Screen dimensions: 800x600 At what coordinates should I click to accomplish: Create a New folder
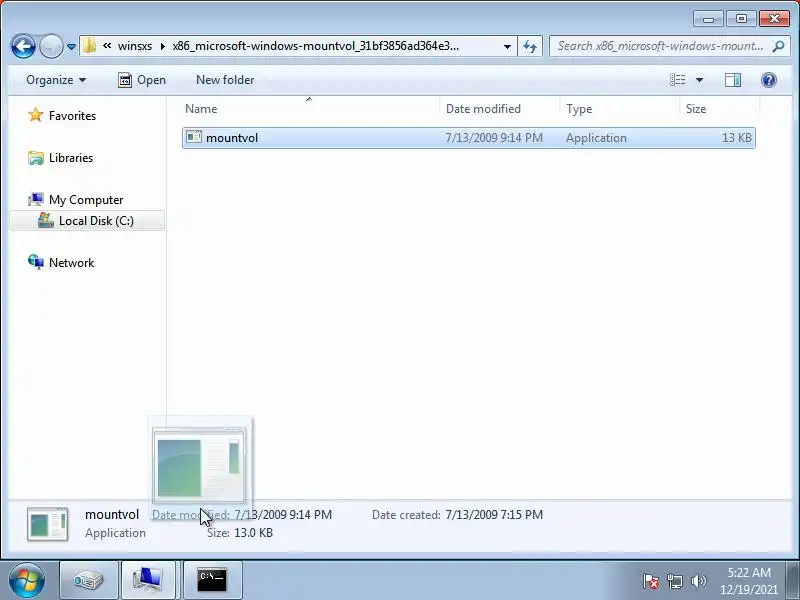click(225, 80)
